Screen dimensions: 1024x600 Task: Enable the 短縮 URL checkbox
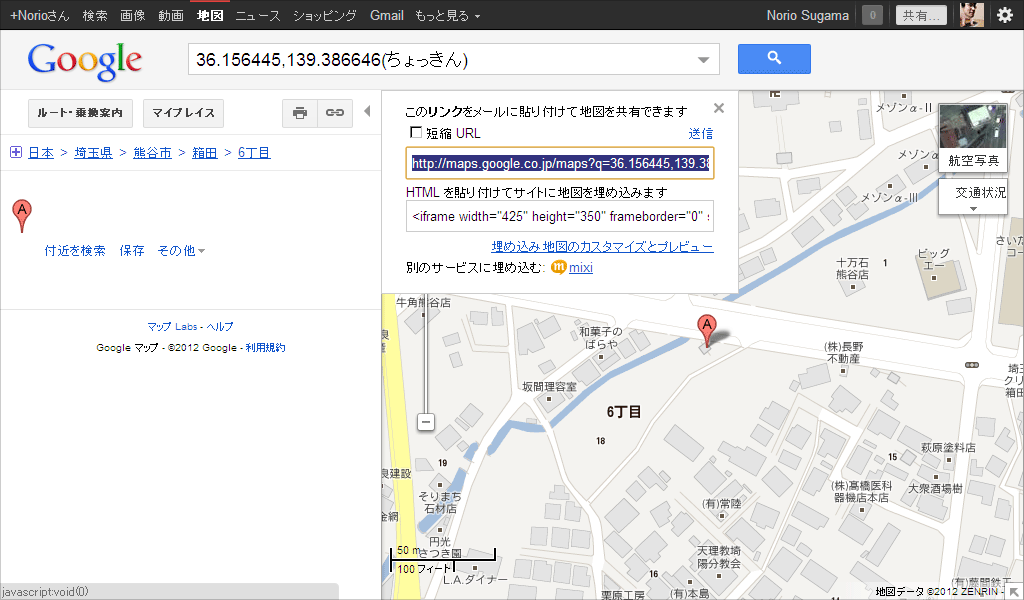click(x=415, y=132)
